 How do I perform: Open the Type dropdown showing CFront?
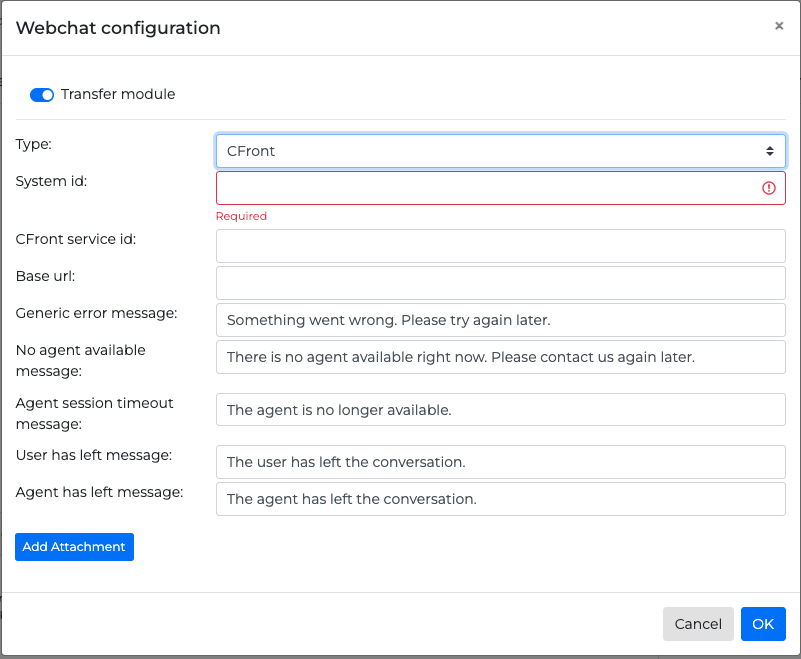[x=500, y=151]
